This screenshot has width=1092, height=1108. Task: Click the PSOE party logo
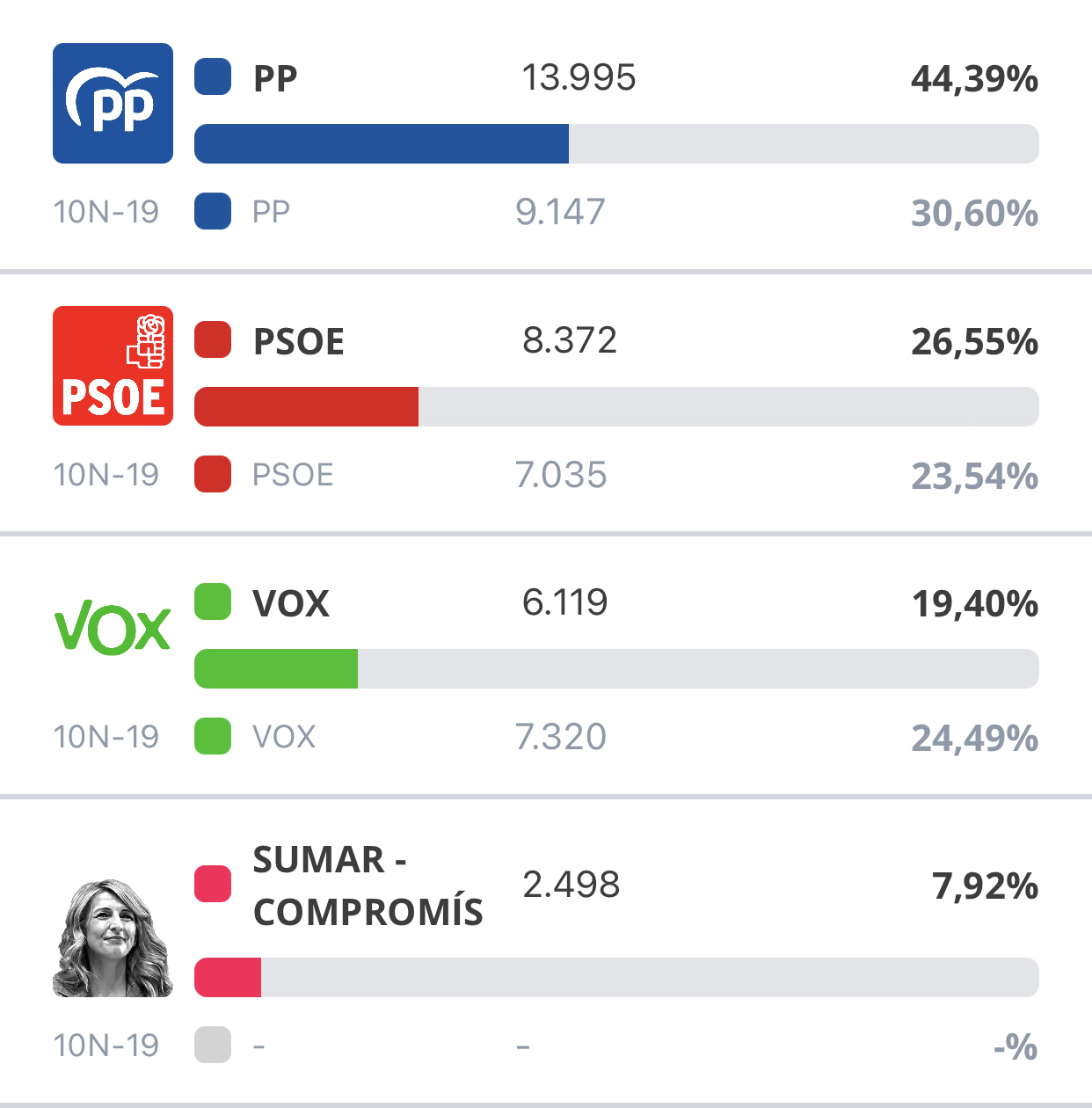click(113, 366)
